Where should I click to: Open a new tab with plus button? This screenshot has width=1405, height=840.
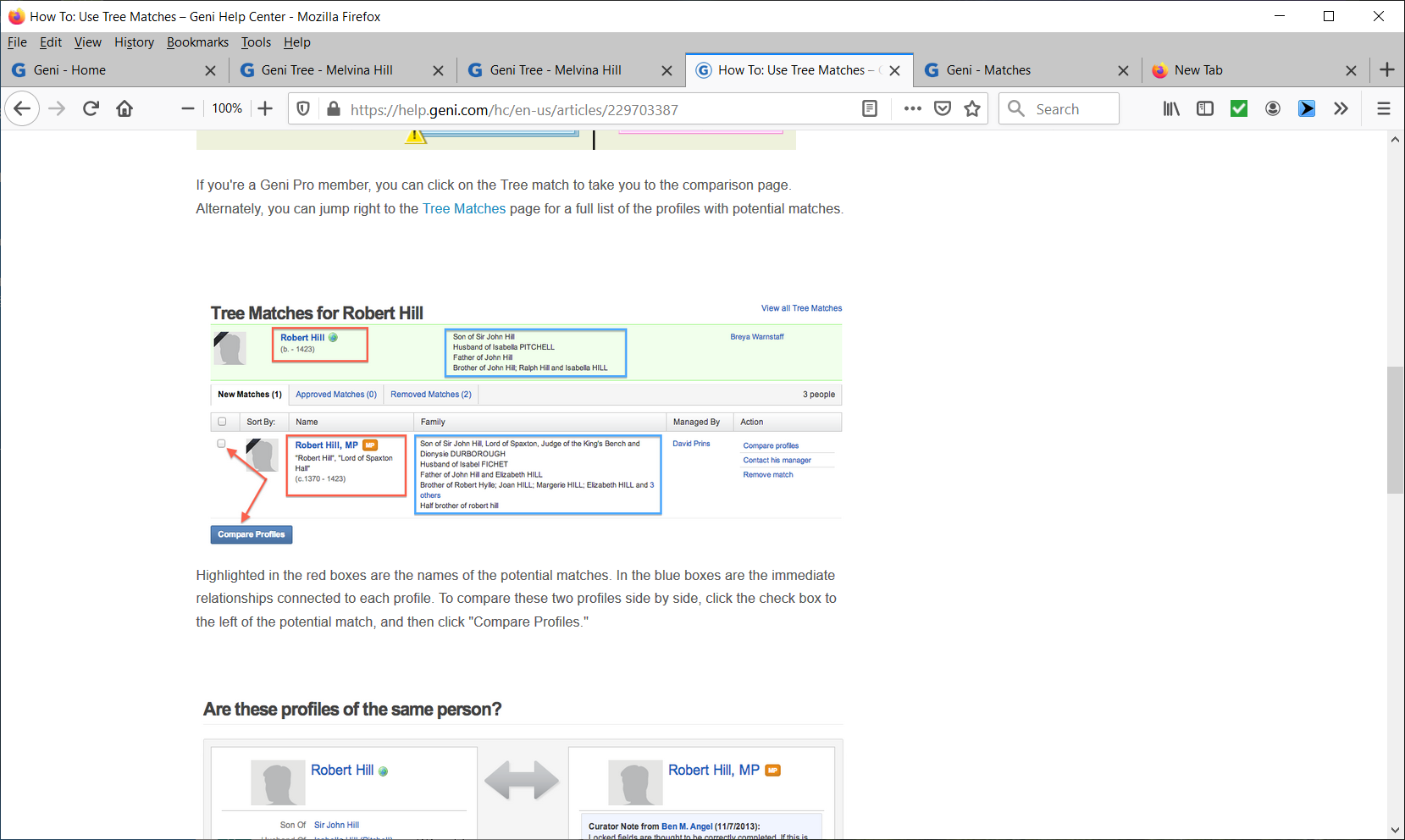(1386, 70)
